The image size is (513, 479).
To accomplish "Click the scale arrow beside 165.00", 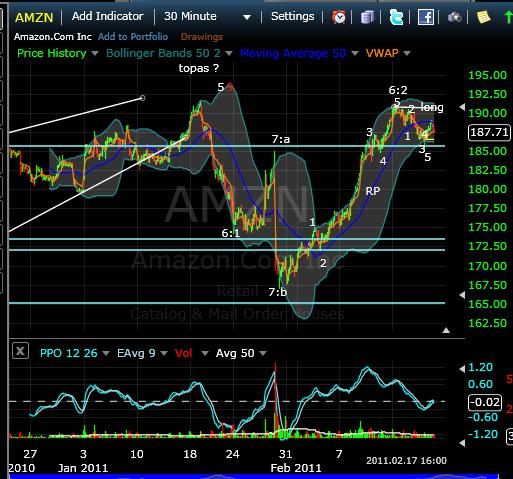I will 462,295.
